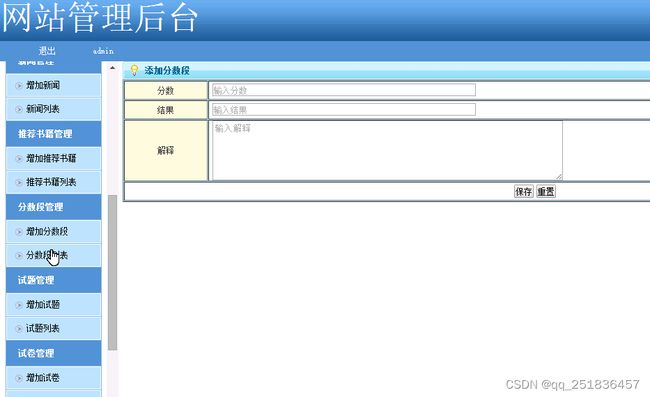Click the textarea resize handle
Image resolution: width=650 pixels, height=397 pixels.
pyautogui.click(x=559, y=177)
